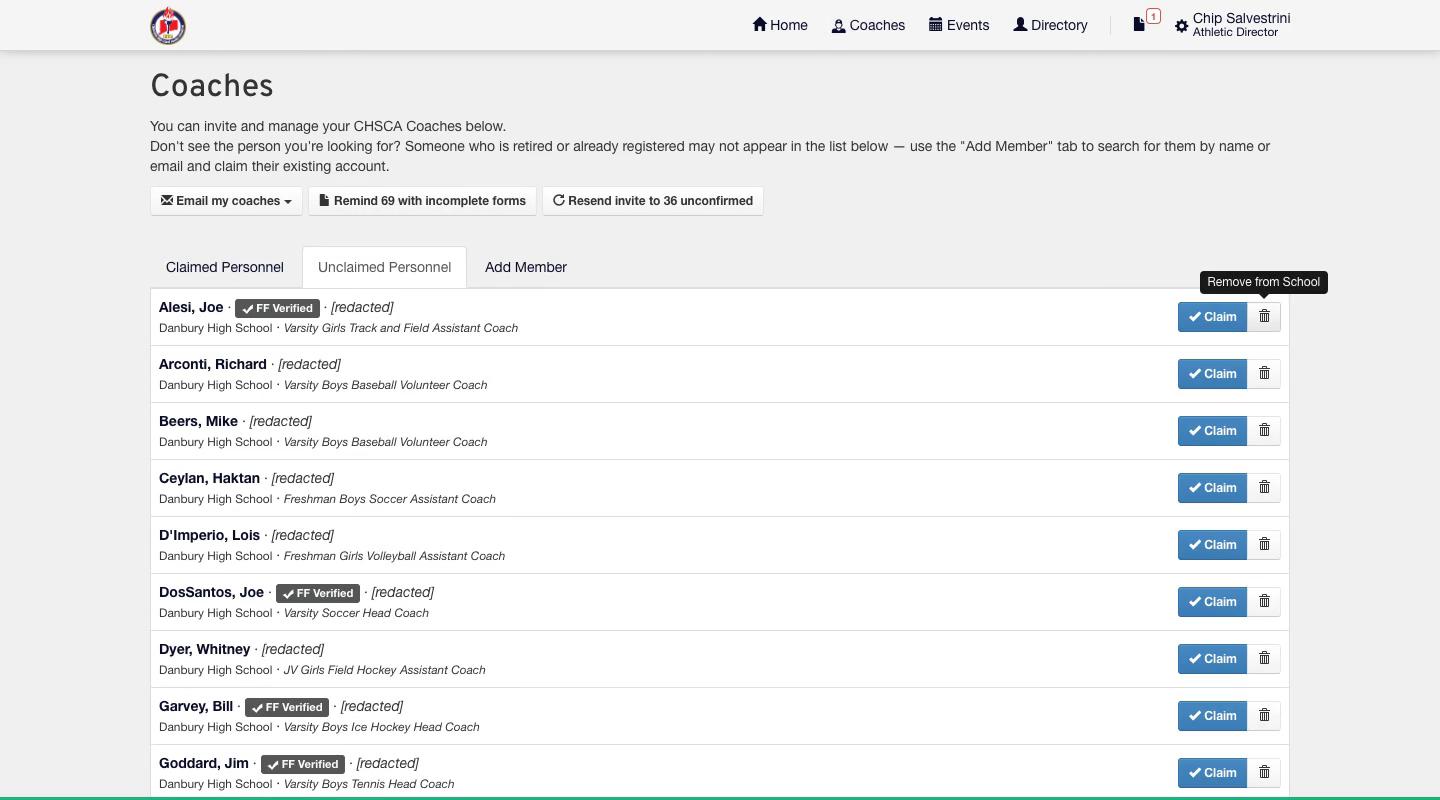Click the Coaches page heading
The height and width of the screenshot is (800, 1440).
tap(212, 86)
